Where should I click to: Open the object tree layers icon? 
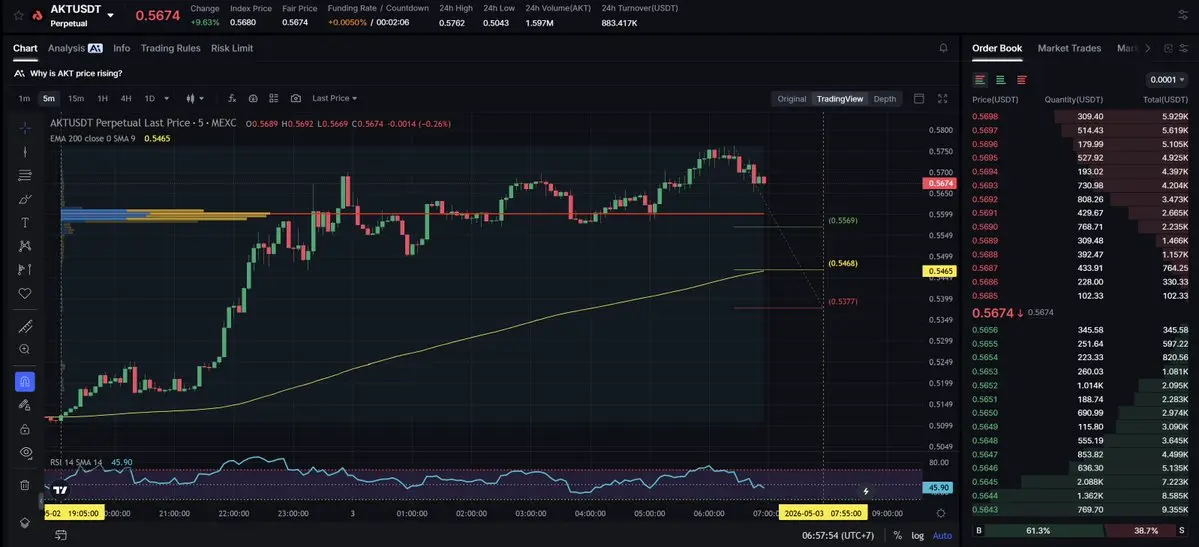click(24, 523)
